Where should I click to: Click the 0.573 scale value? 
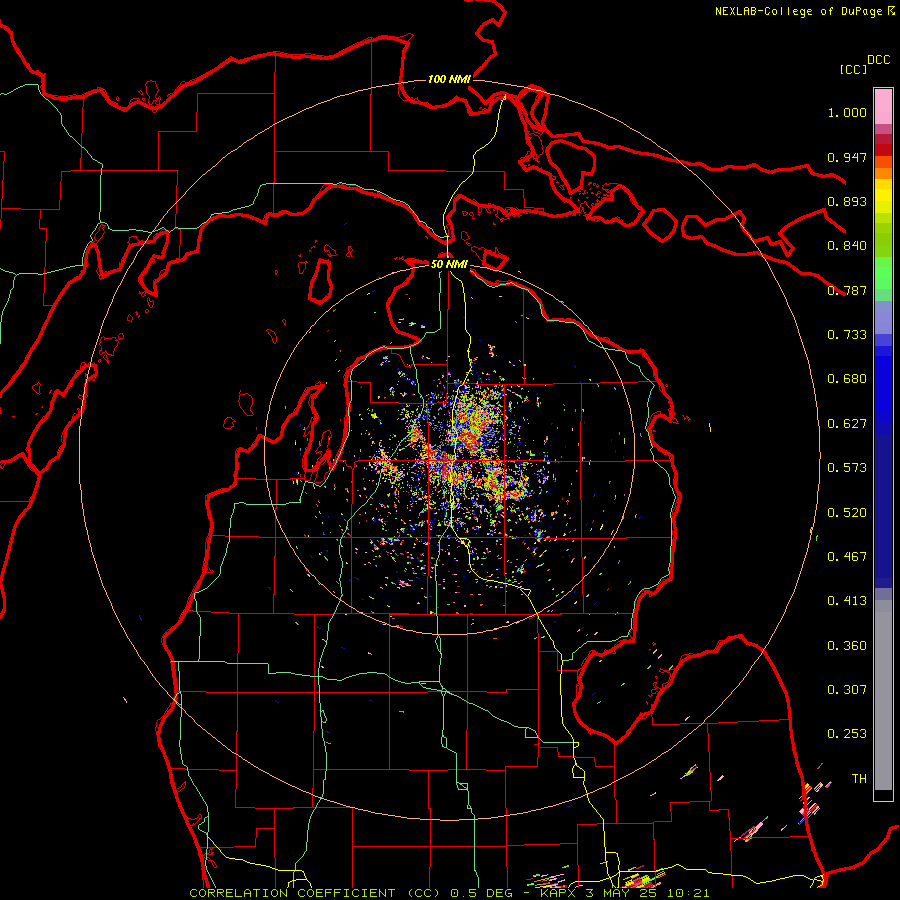[x=847, y=468]
